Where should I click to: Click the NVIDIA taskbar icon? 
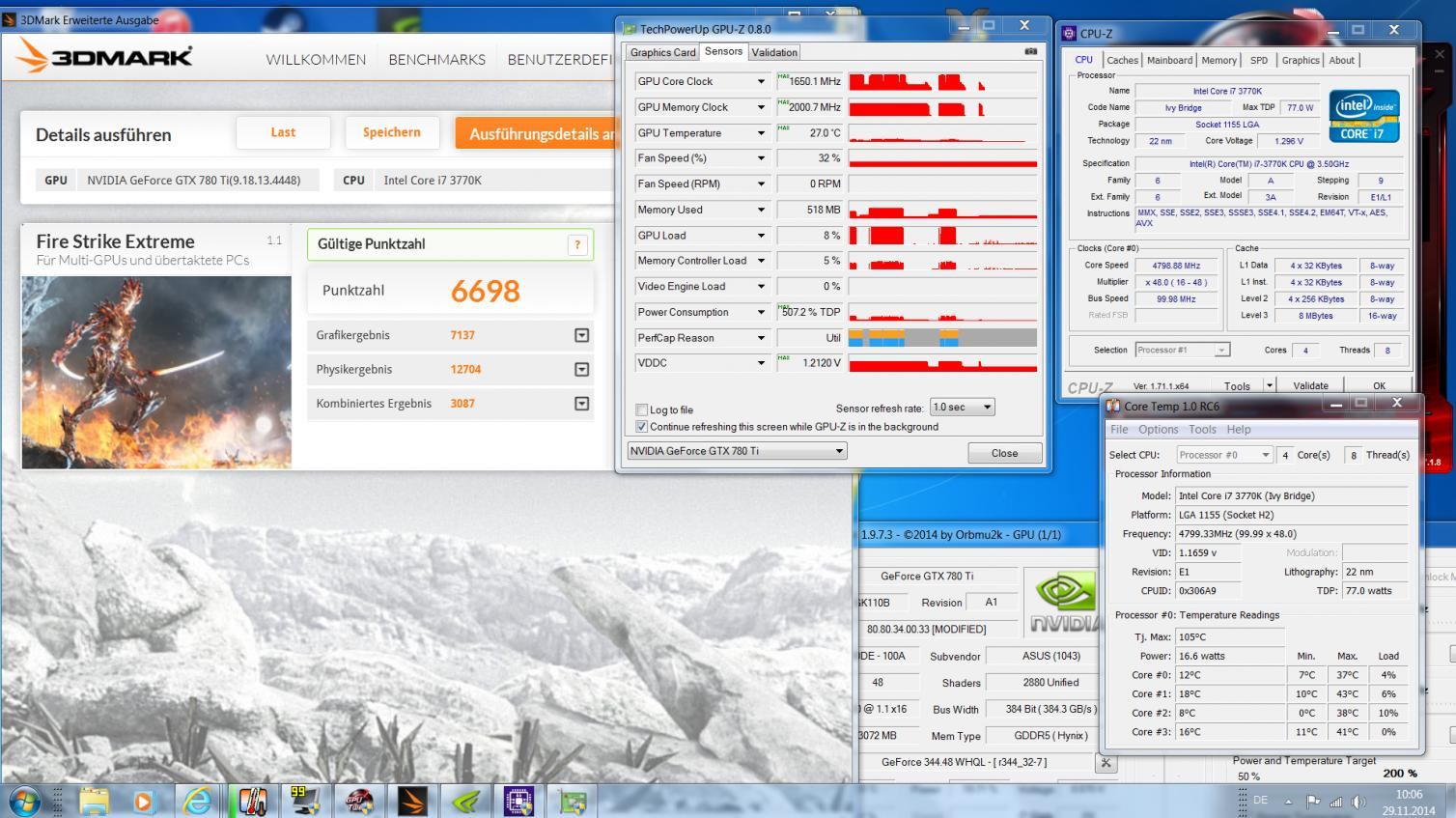tap(465, 801)
